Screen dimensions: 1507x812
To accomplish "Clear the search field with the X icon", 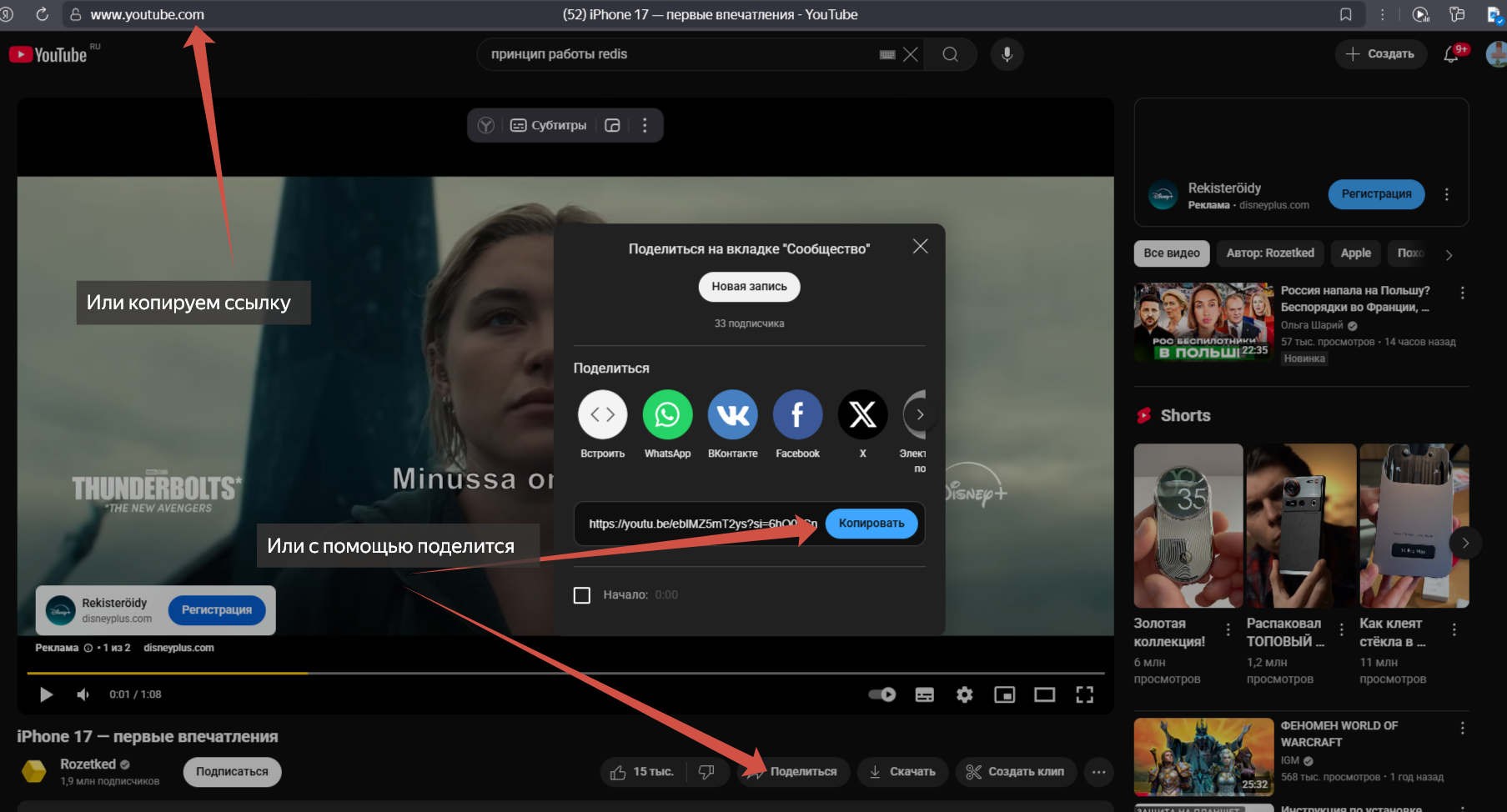I will 911,54.
